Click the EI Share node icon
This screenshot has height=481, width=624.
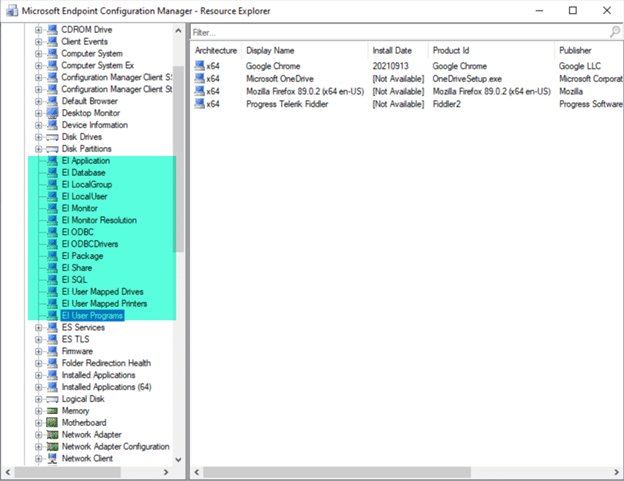tap(52, 268)
